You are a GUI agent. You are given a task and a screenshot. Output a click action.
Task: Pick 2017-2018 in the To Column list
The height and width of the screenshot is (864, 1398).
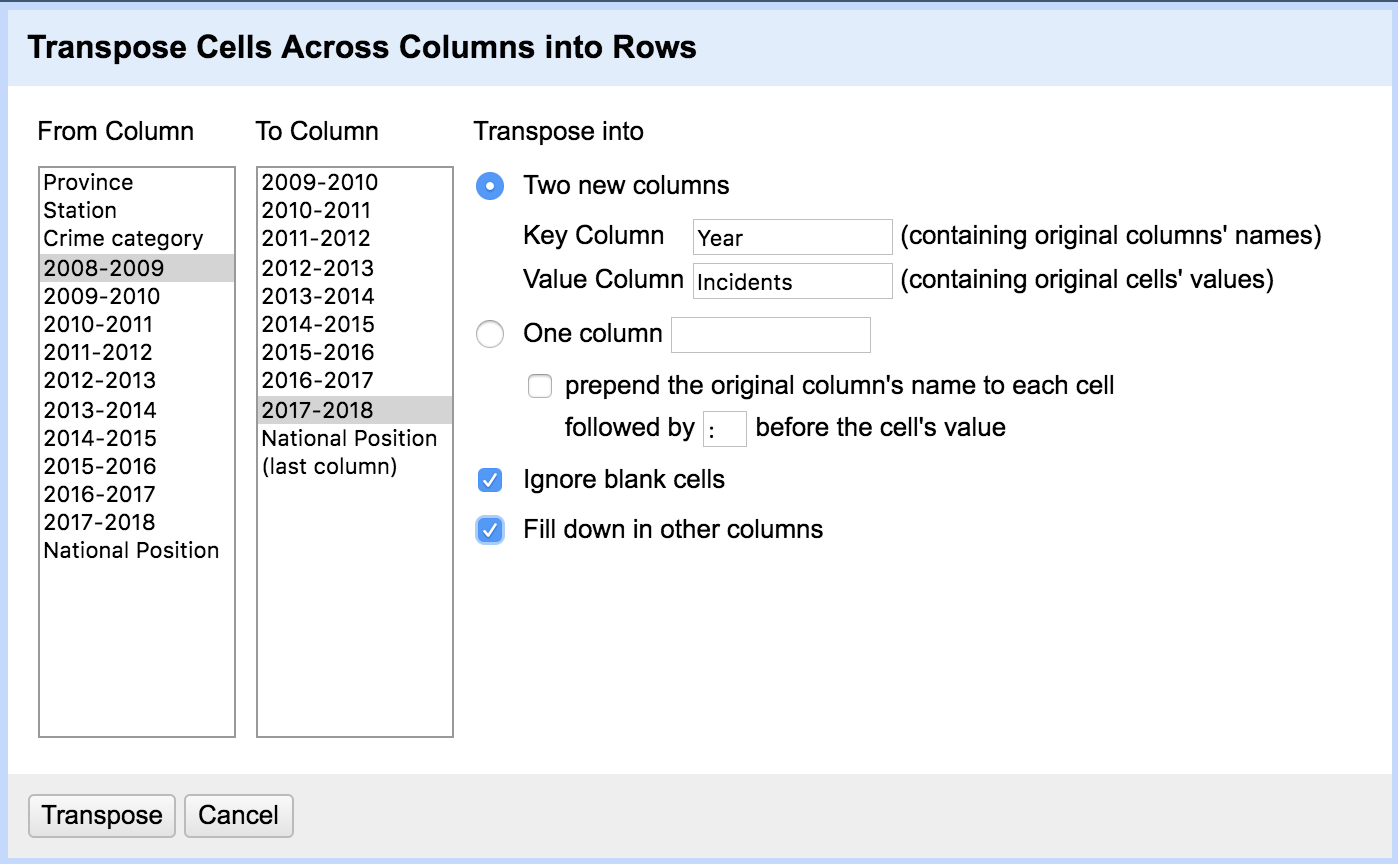(x=355, y=410)
